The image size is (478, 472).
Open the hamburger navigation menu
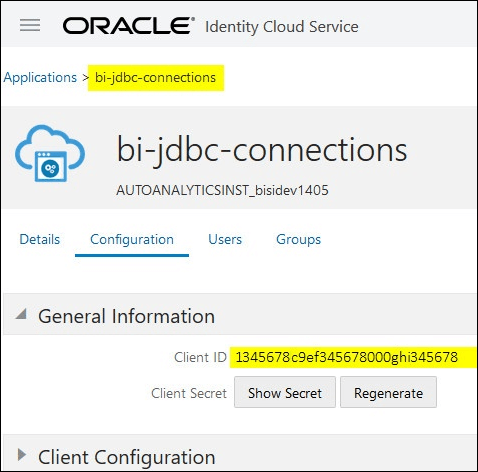[30, 25]
